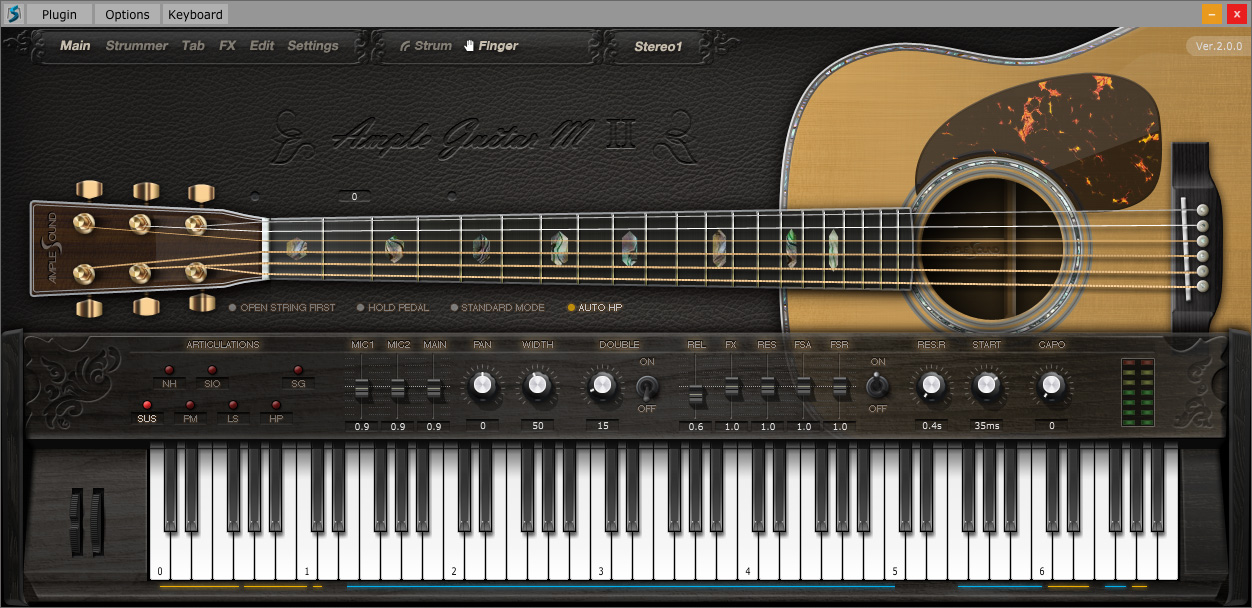1252x608 pixels.
Task: Click the MIC1 value 0.9 field
Action: (362, 427)
